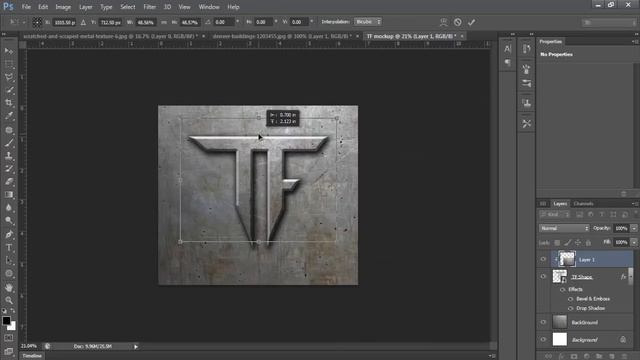Image resolution: width=640 pixels, height=360 pixels.
Task: Select the Eyedropper tool
Action: pyautogui.click(x=9, y=116)
